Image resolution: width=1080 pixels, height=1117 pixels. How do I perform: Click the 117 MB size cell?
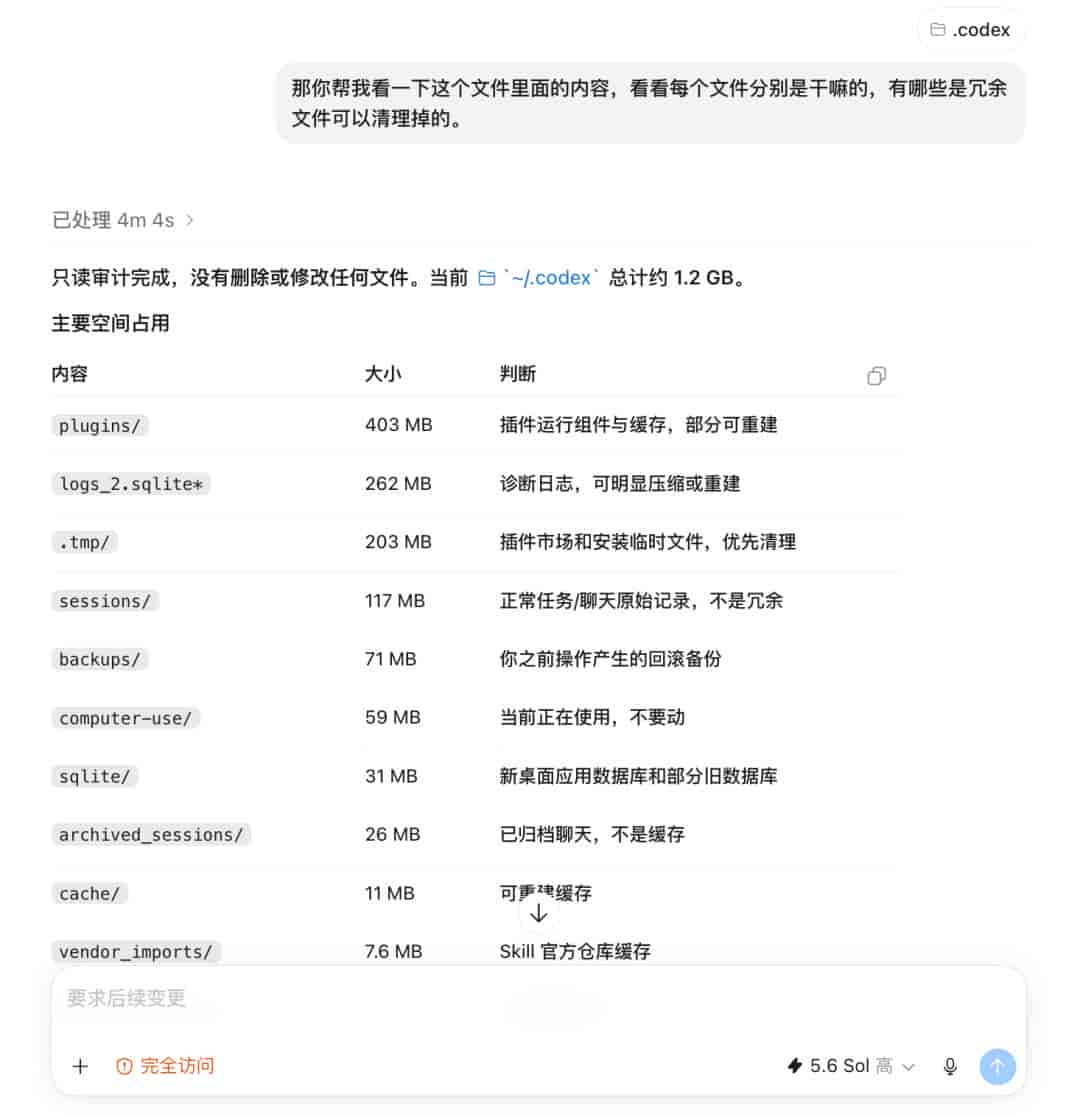click(395, 601)
